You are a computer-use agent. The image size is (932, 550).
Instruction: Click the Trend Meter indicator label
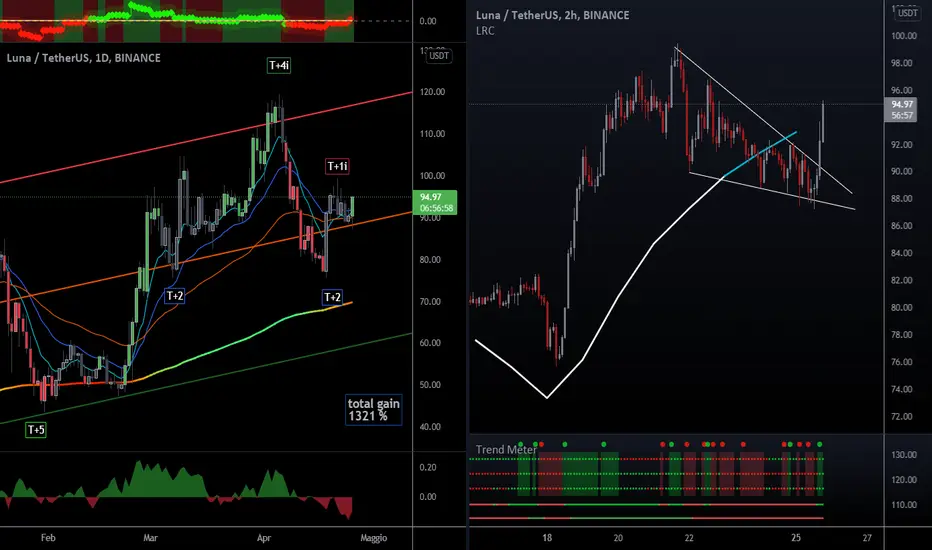pos(506,450)
